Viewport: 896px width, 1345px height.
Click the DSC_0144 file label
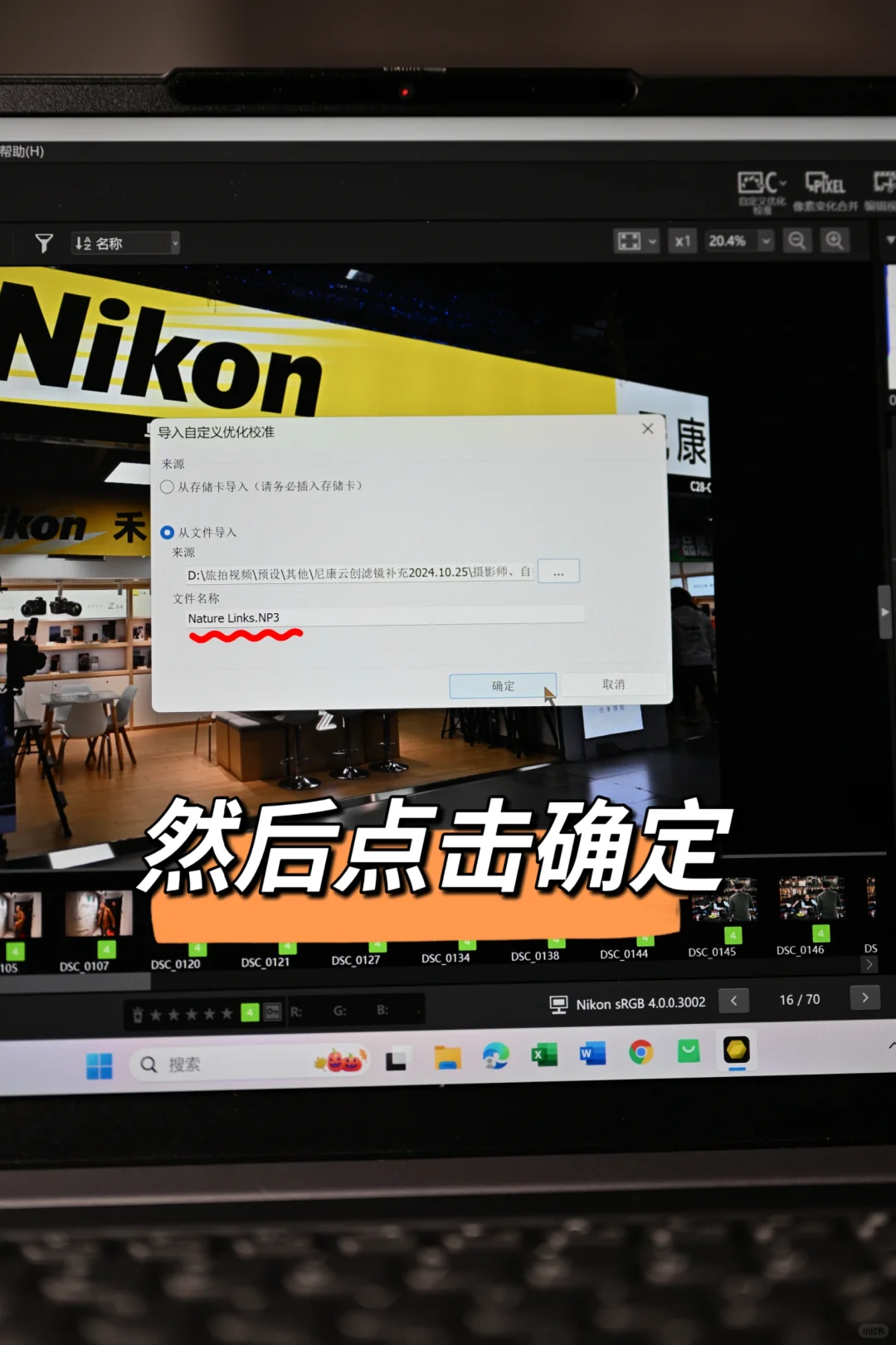624,954
